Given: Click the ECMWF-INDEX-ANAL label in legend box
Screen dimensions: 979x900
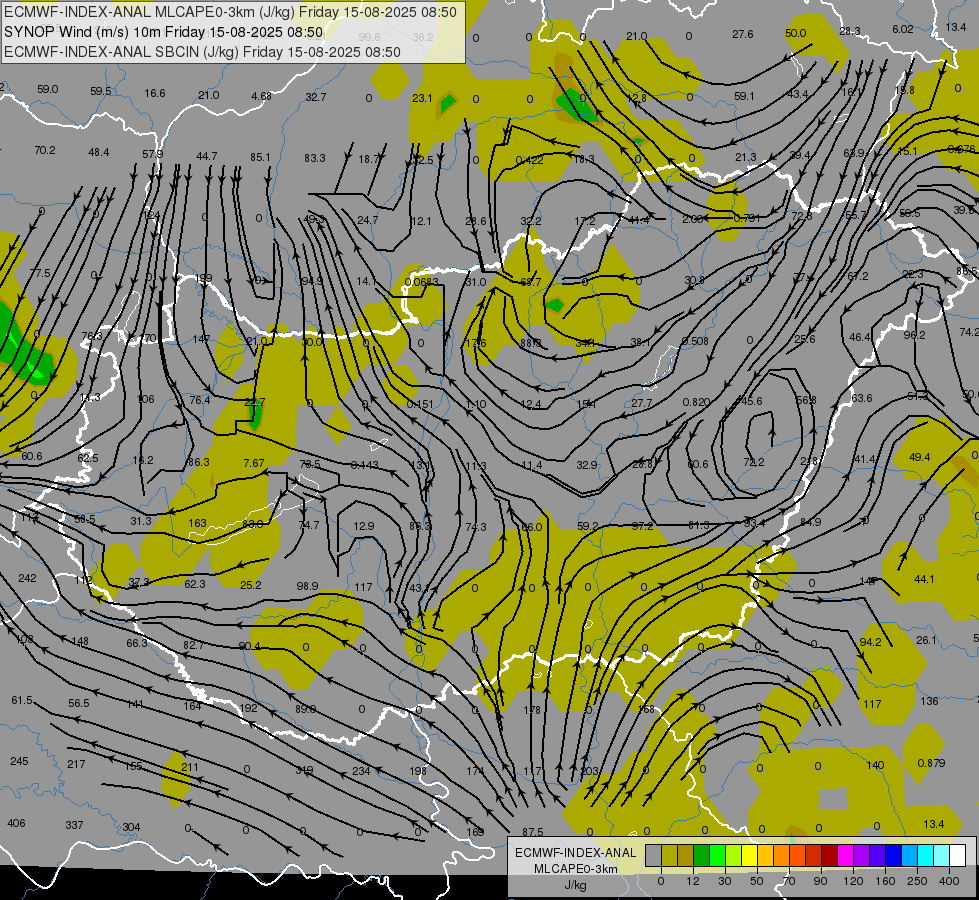Looking at the screenshot, I should point(575,853).
